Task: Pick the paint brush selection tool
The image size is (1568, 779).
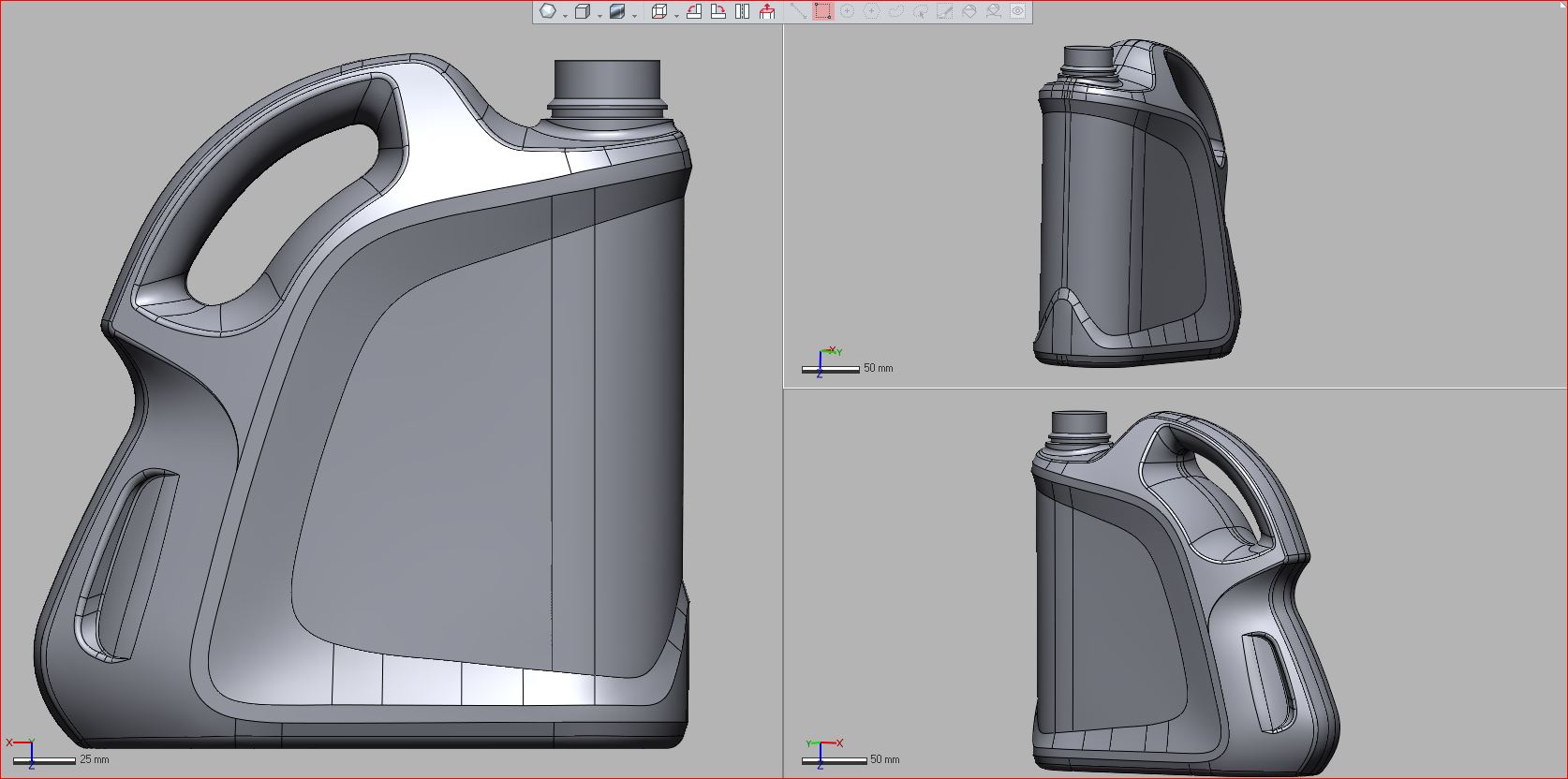Action: point(945,12)
